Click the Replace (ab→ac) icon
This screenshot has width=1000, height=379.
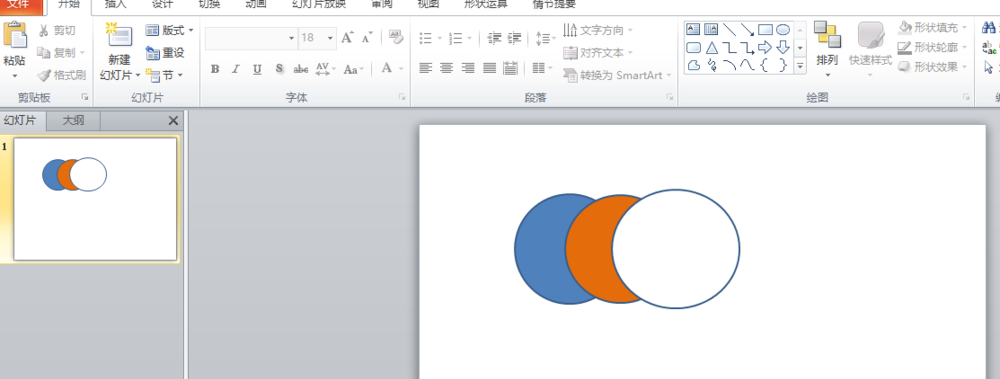click(x=990, y=47)
